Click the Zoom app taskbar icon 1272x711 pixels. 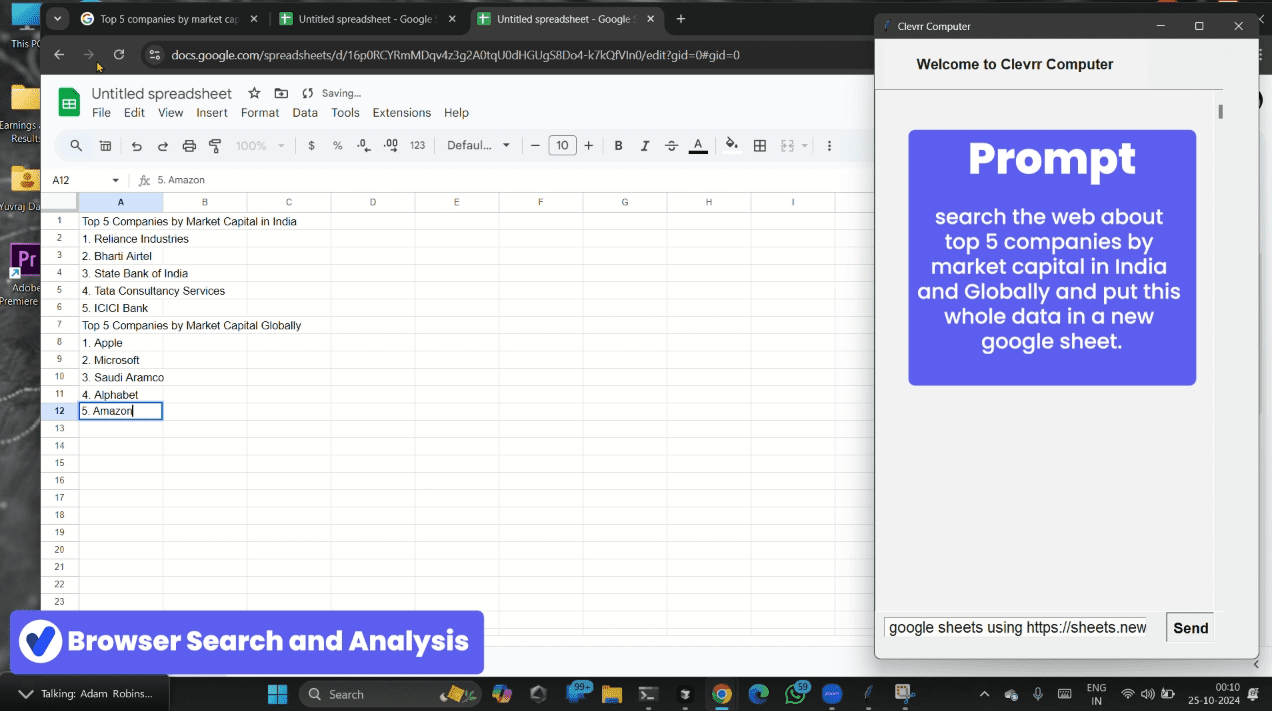[832, 694]
